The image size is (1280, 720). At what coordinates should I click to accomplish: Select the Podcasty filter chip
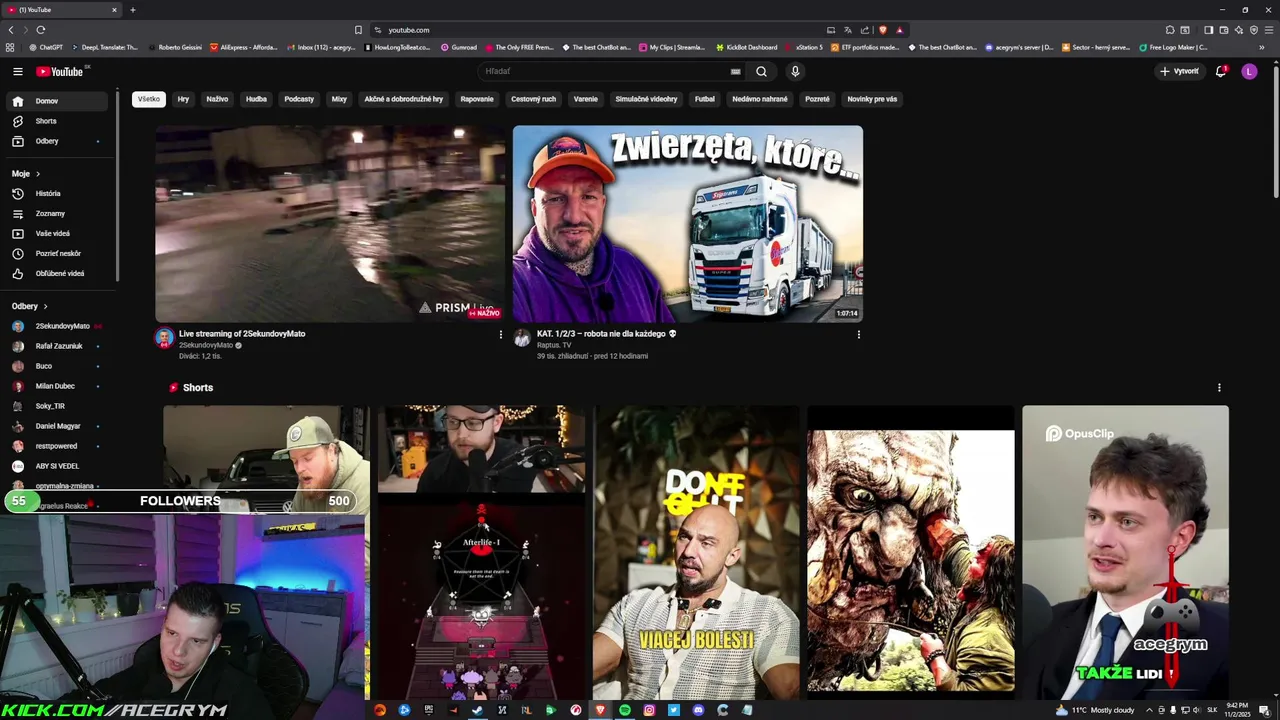[299, 99]
